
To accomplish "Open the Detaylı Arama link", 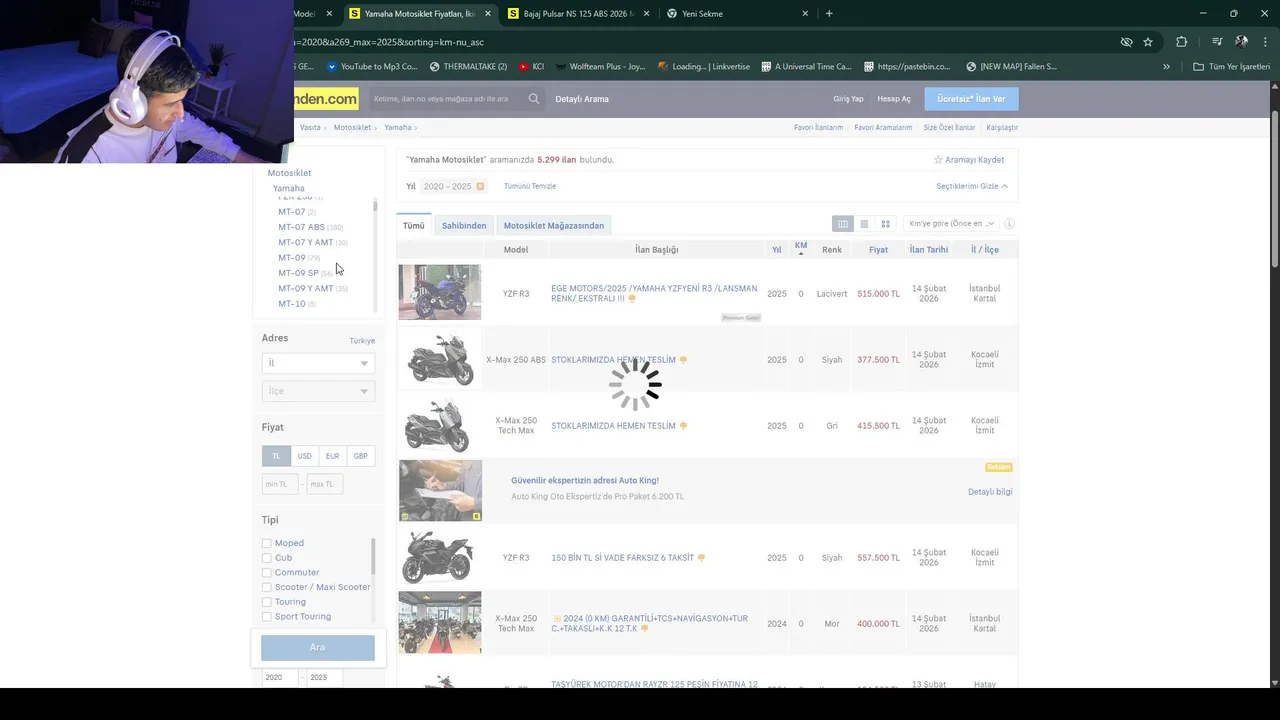I will pos(582,99).
